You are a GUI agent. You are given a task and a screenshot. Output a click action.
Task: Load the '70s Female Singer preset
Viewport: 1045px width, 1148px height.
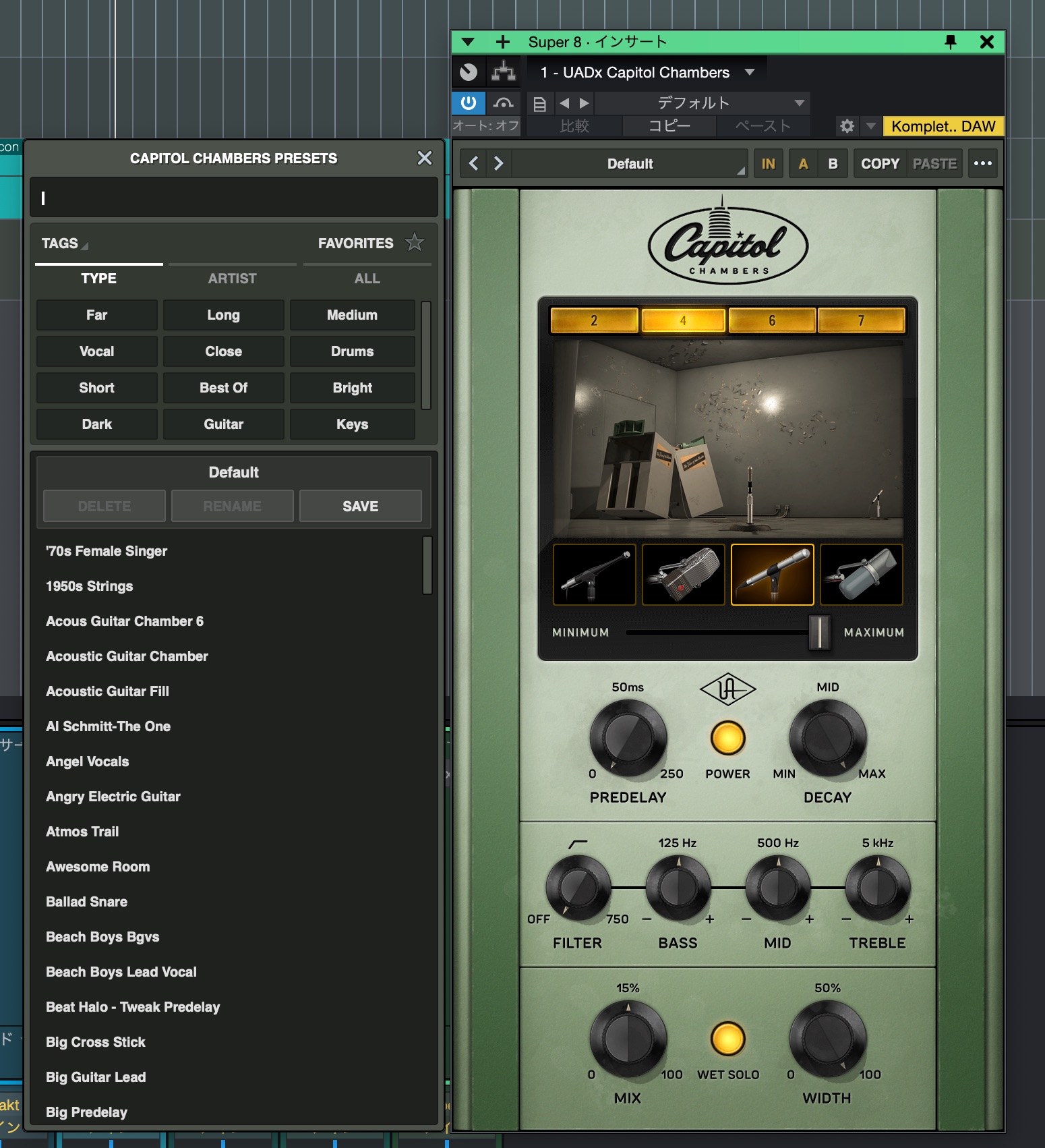107,551
